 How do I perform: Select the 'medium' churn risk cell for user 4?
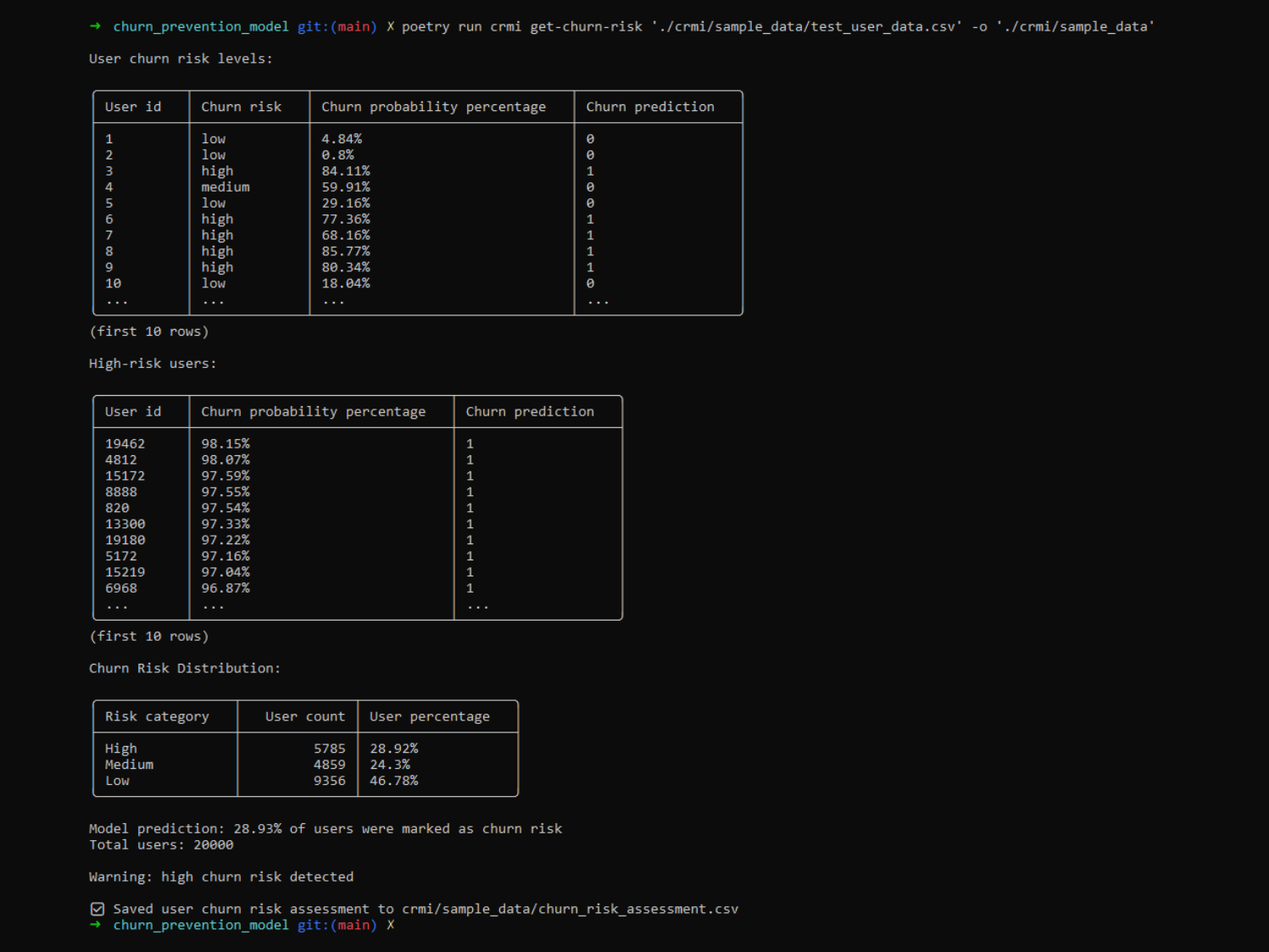tap(225, 187)
